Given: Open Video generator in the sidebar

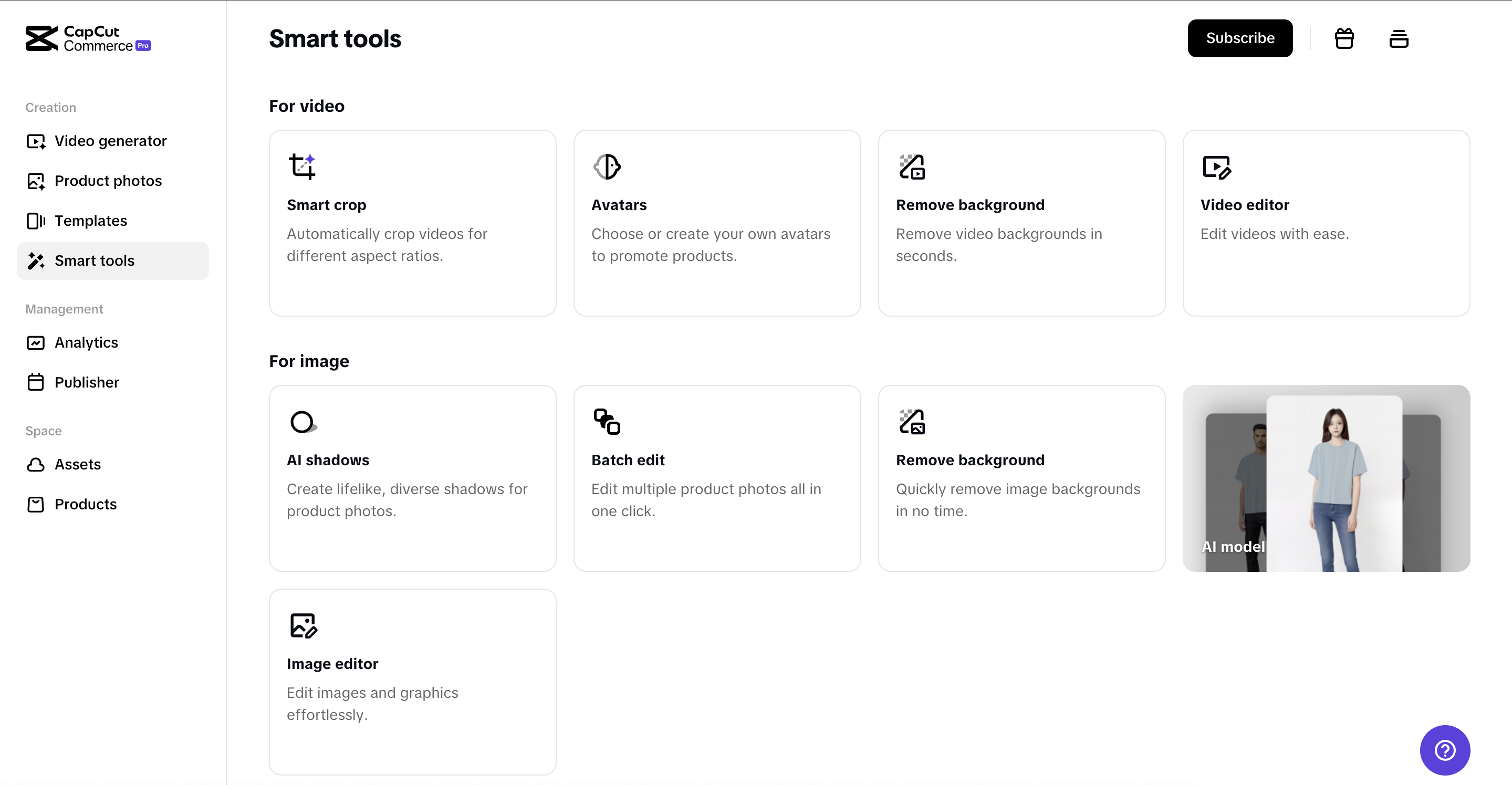Looking at the screenshot, I should (110, 141).
